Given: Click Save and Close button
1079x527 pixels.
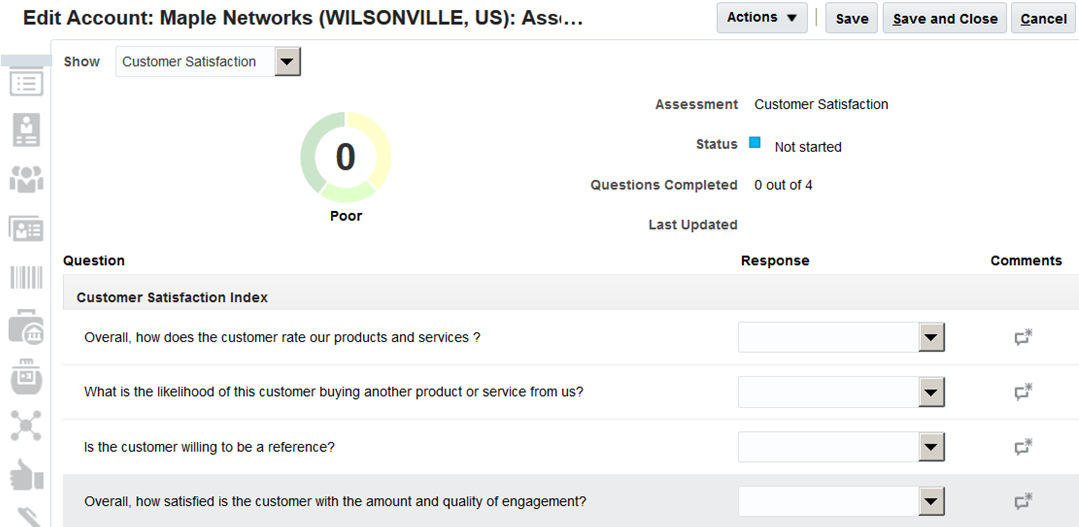Looking at the screenshot, I should [x=945, y=19].
